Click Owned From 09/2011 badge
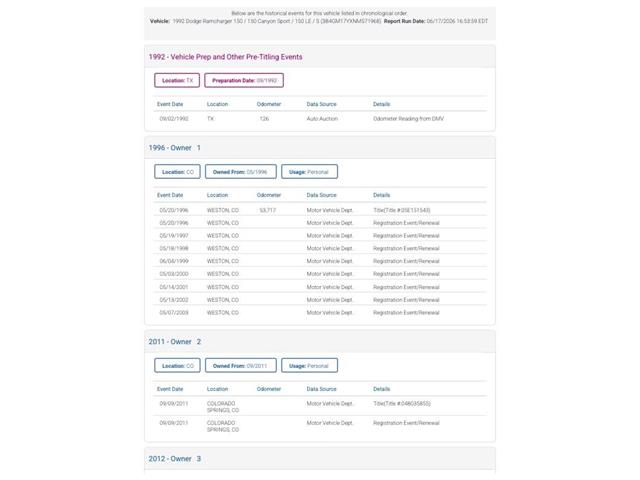Viewport: 640px width, 480px height. point(240,366)
